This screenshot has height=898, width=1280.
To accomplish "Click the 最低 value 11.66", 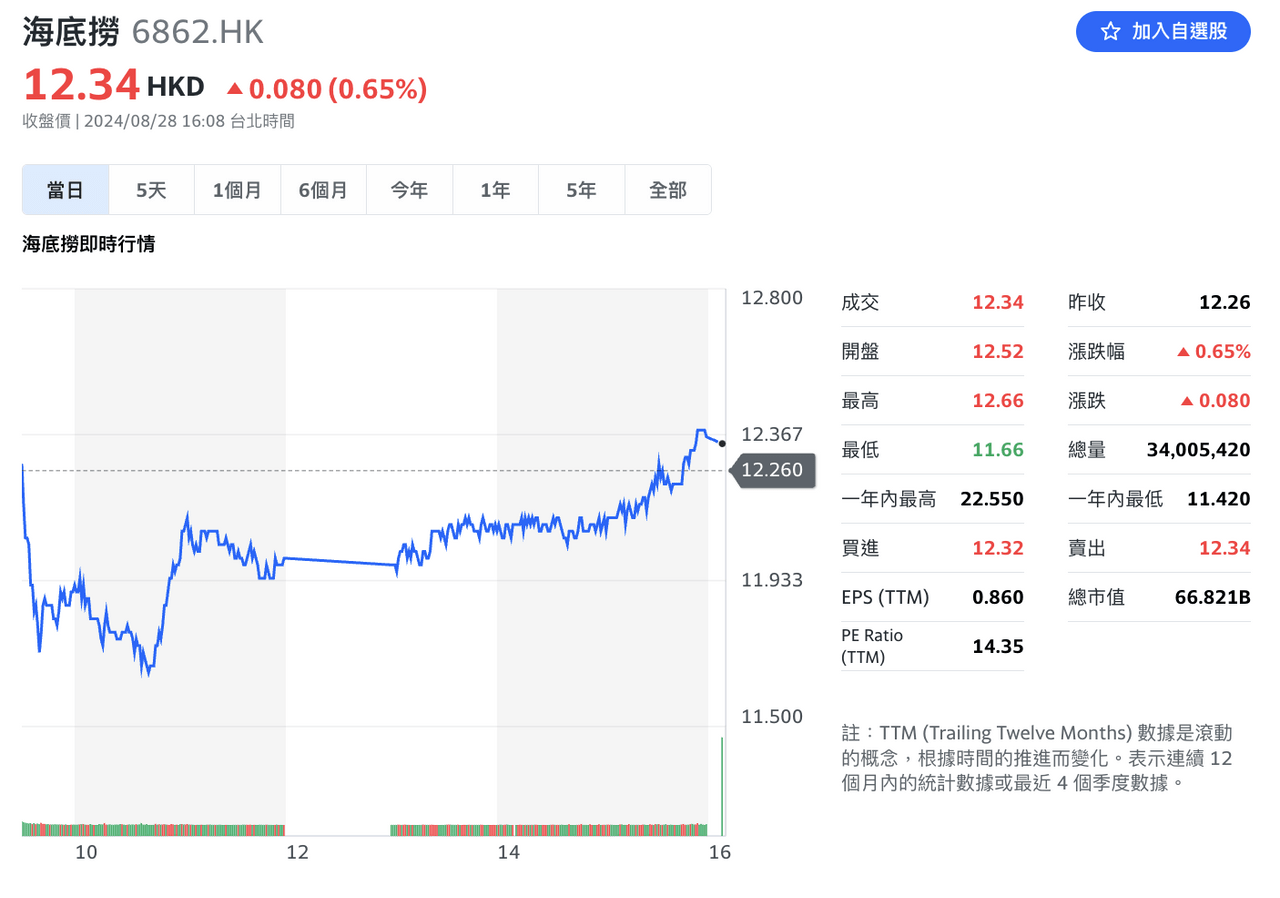I will (998, 449).
